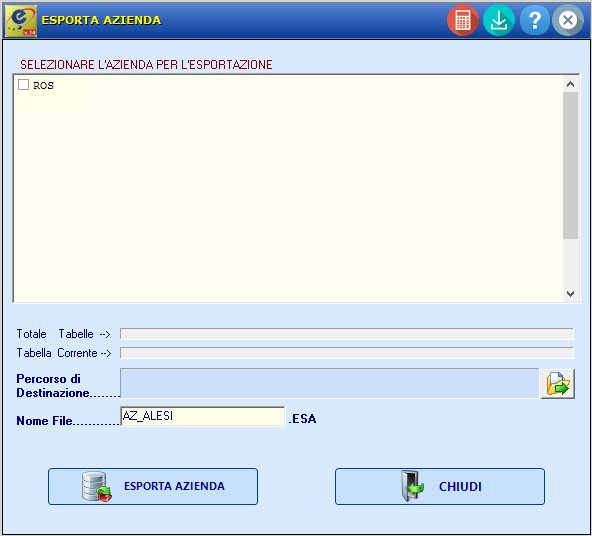Click the door icon on Chiudi button

(x=412, y=486)
